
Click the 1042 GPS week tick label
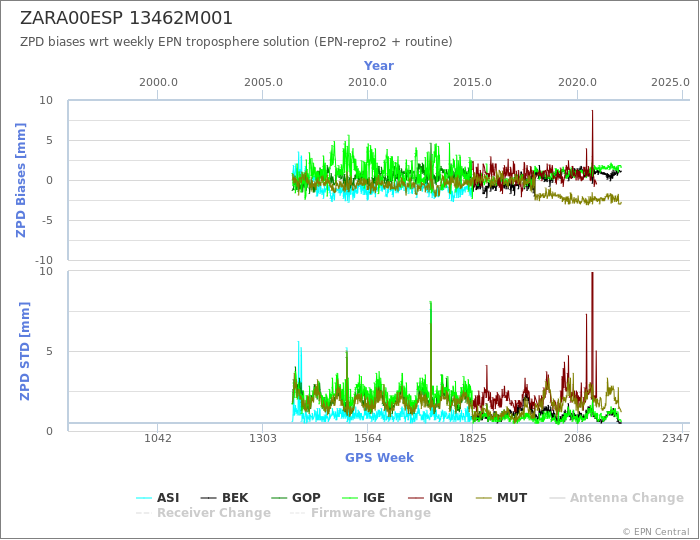158,439
